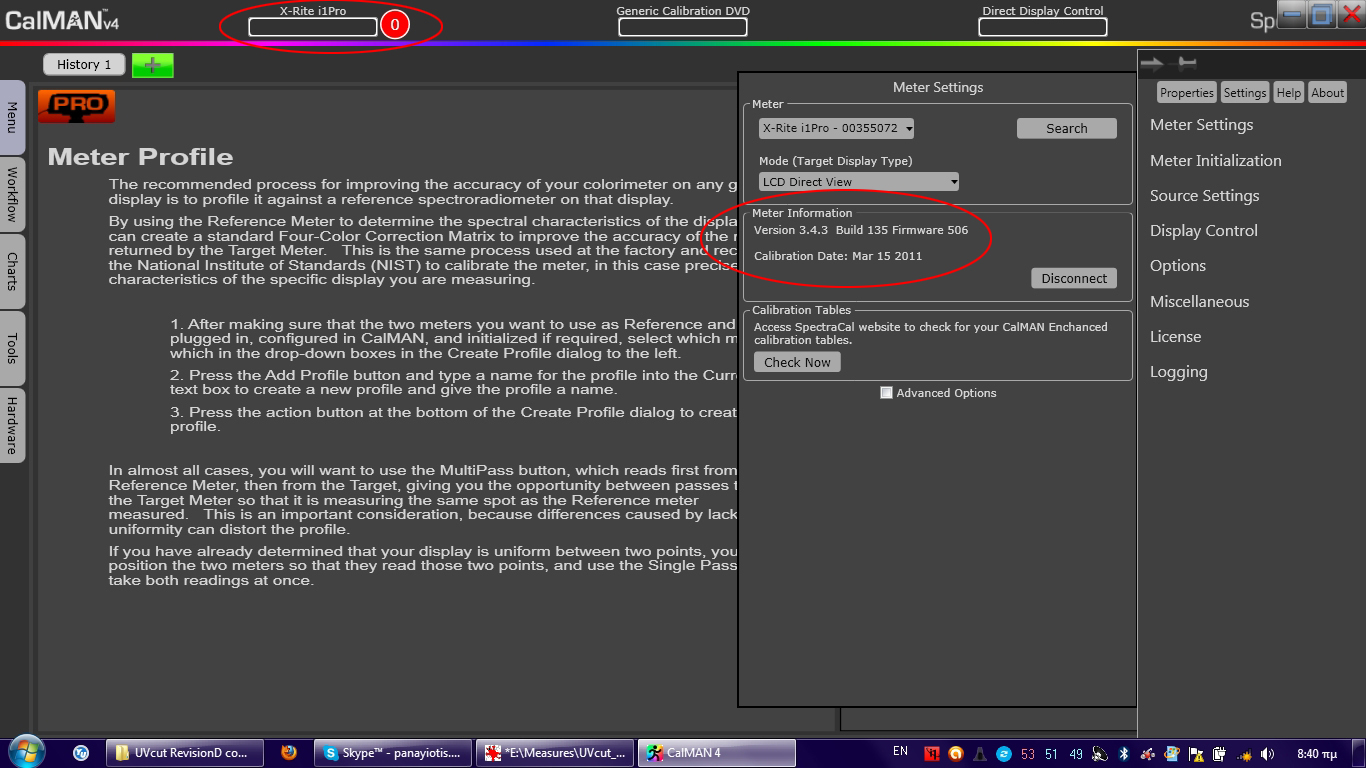
Task: Click the green plus add-history button
Action: (x=152, y=65)
